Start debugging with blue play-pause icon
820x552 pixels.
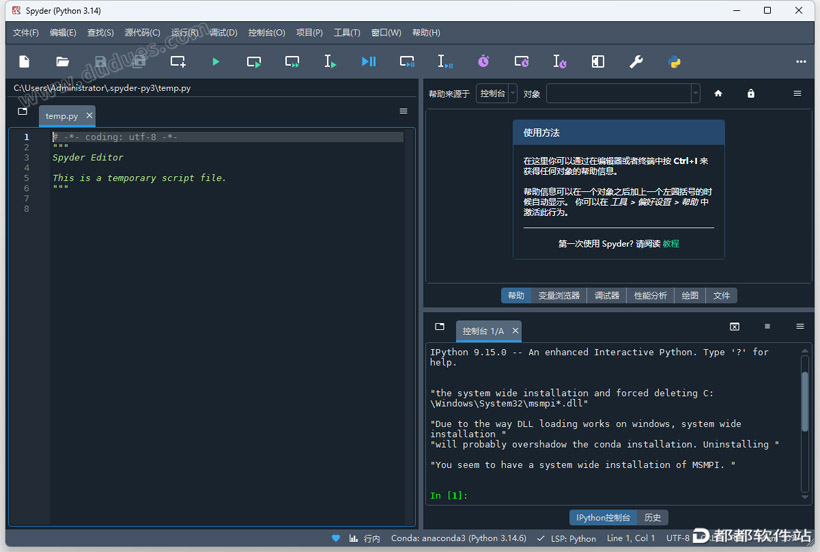pyautogui.click(x=369, y=62)
